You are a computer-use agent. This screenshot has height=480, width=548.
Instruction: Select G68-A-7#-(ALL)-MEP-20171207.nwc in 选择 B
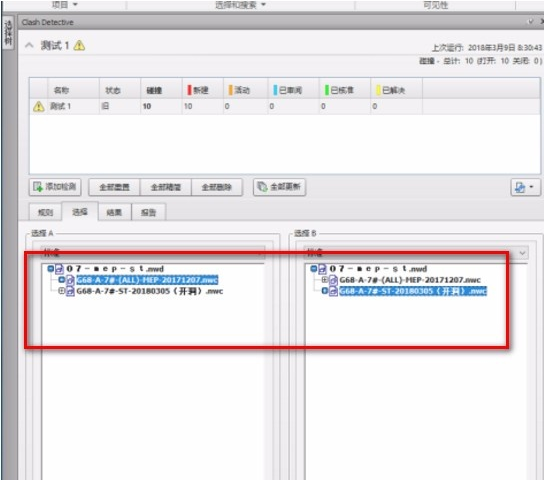(x=410, y=280)
